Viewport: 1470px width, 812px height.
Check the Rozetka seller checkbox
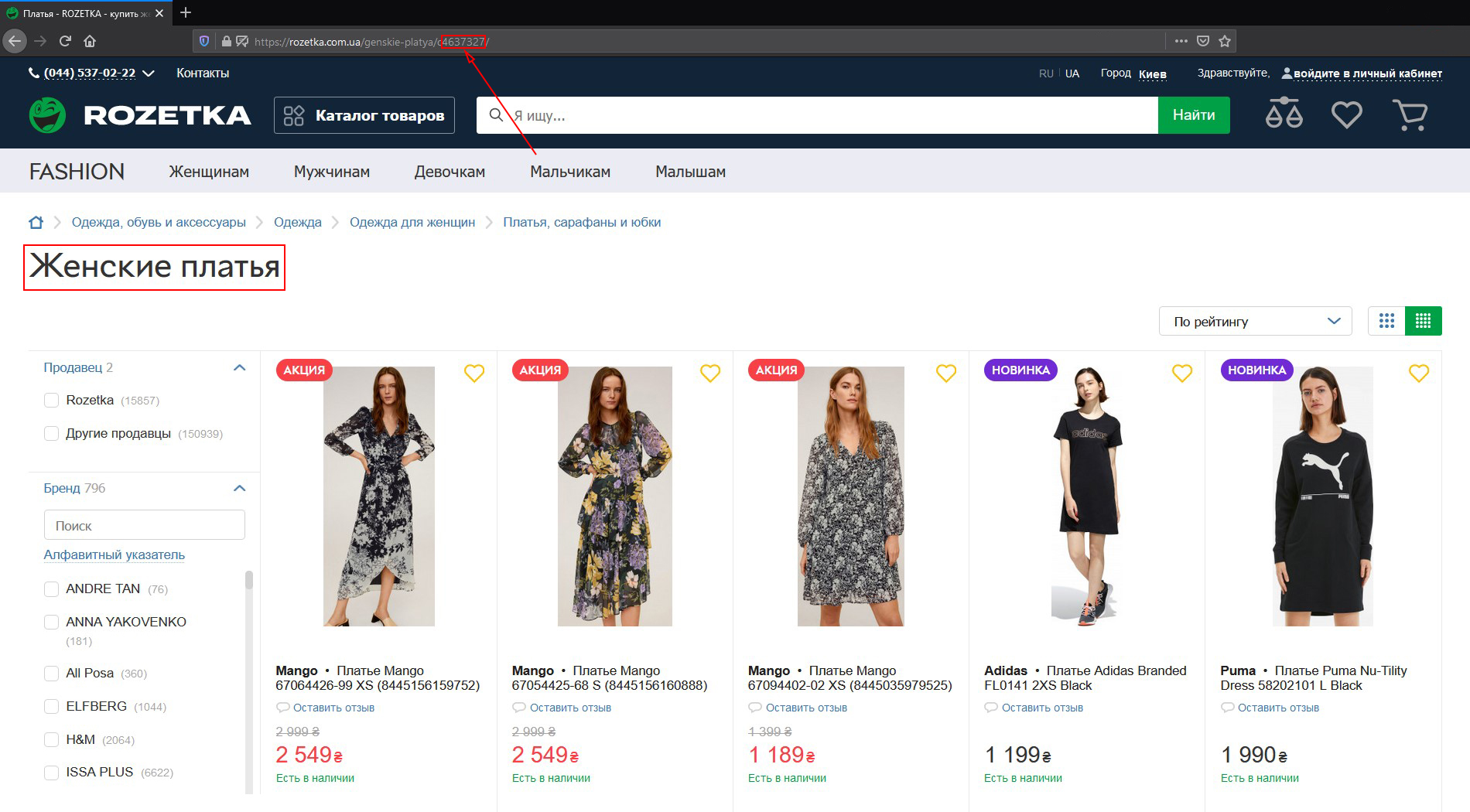click(x=52, y=401)
